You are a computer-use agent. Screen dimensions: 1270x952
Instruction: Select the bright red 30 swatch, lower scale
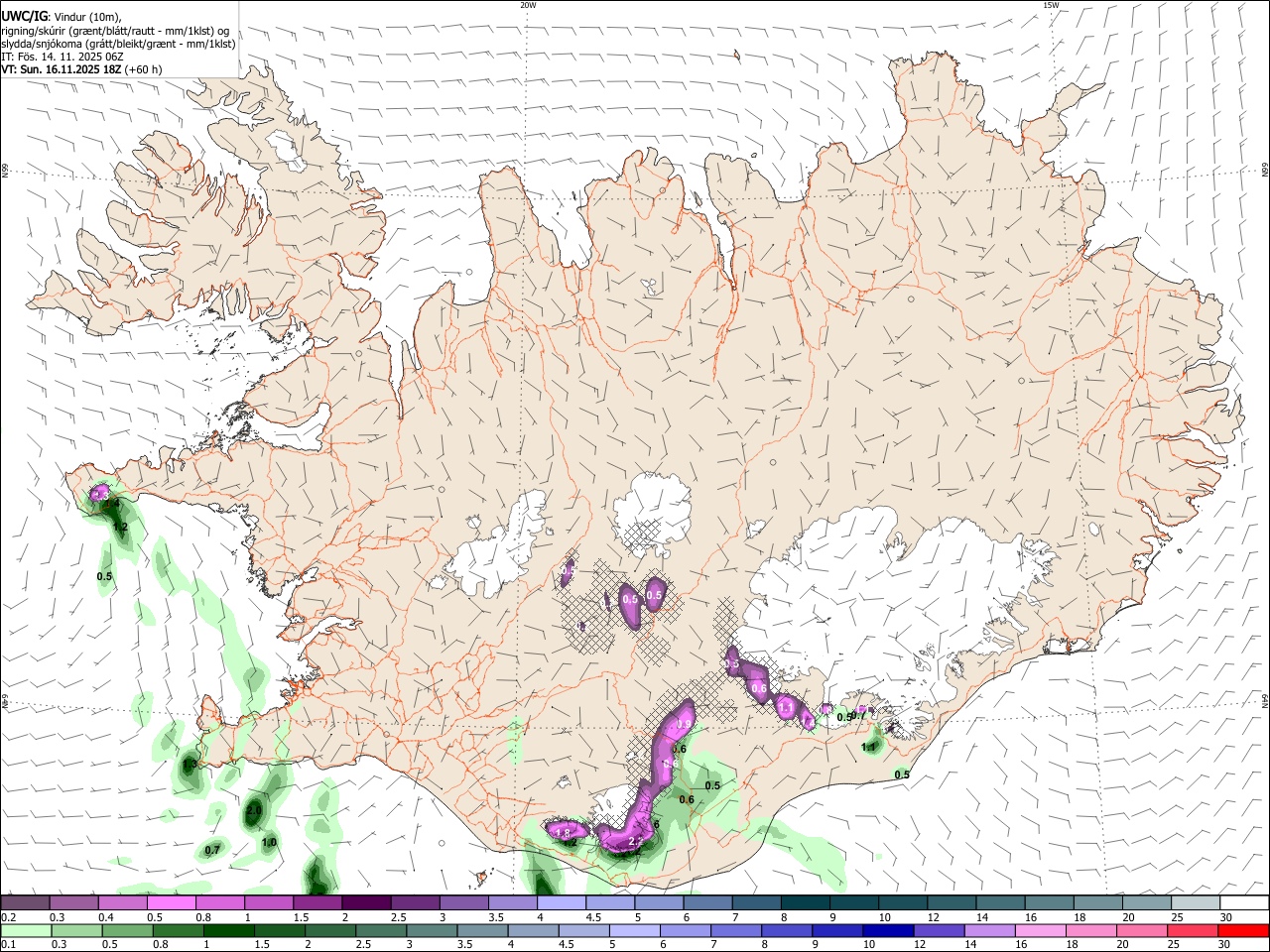[x=1243, y=930]
